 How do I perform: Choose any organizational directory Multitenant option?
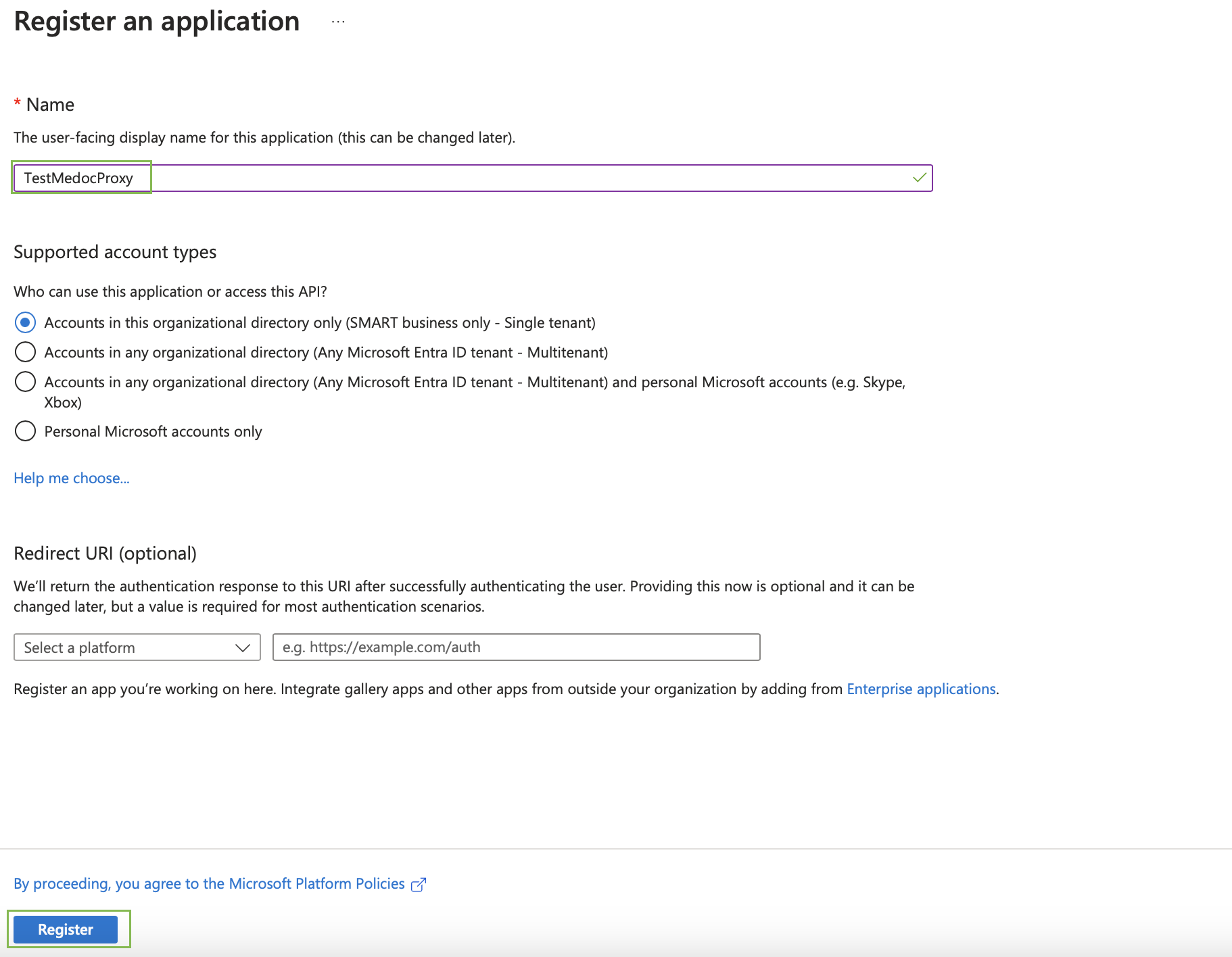[26, 352]
